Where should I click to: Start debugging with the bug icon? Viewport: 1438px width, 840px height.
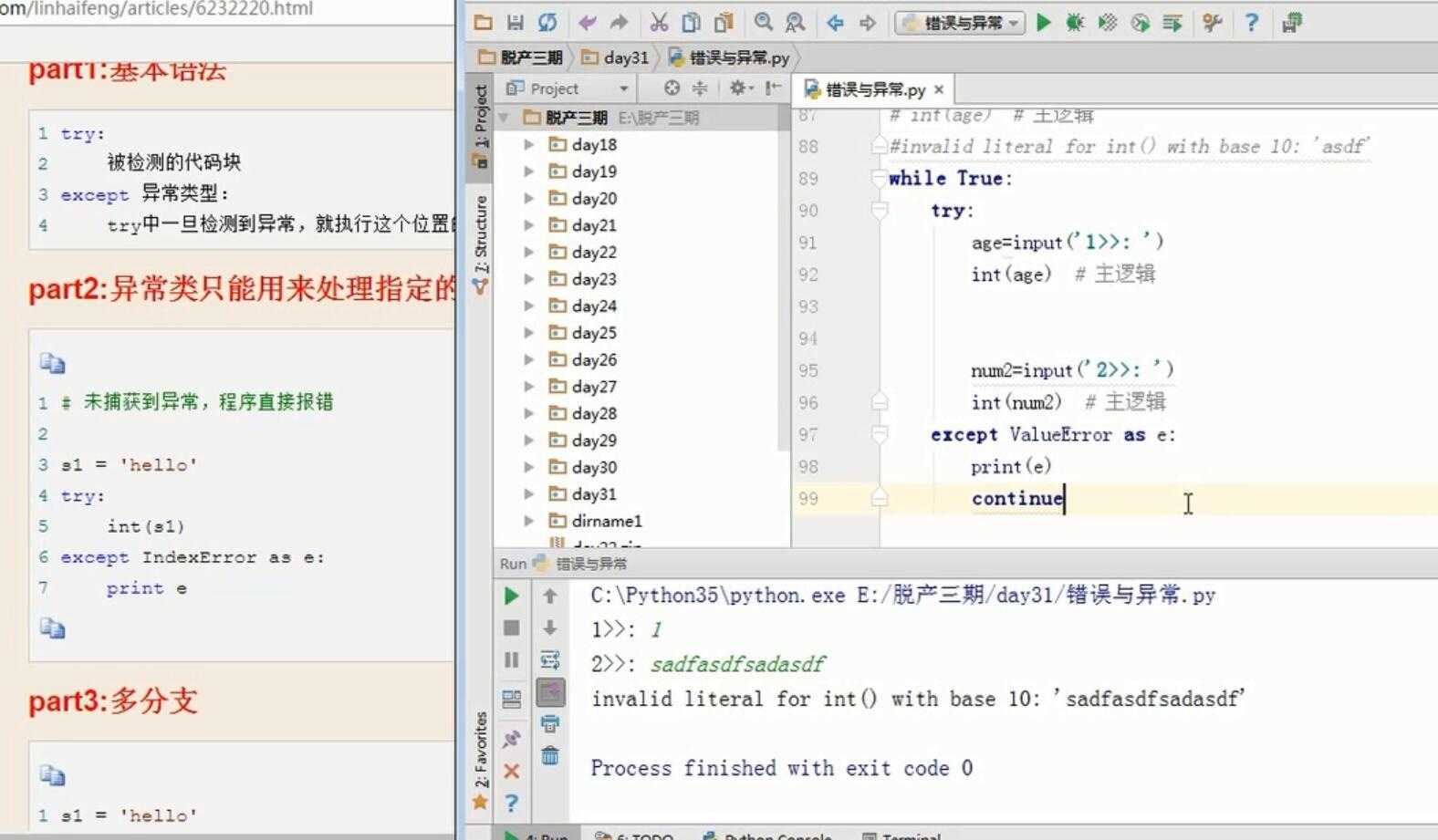[x=1075, y=23]
